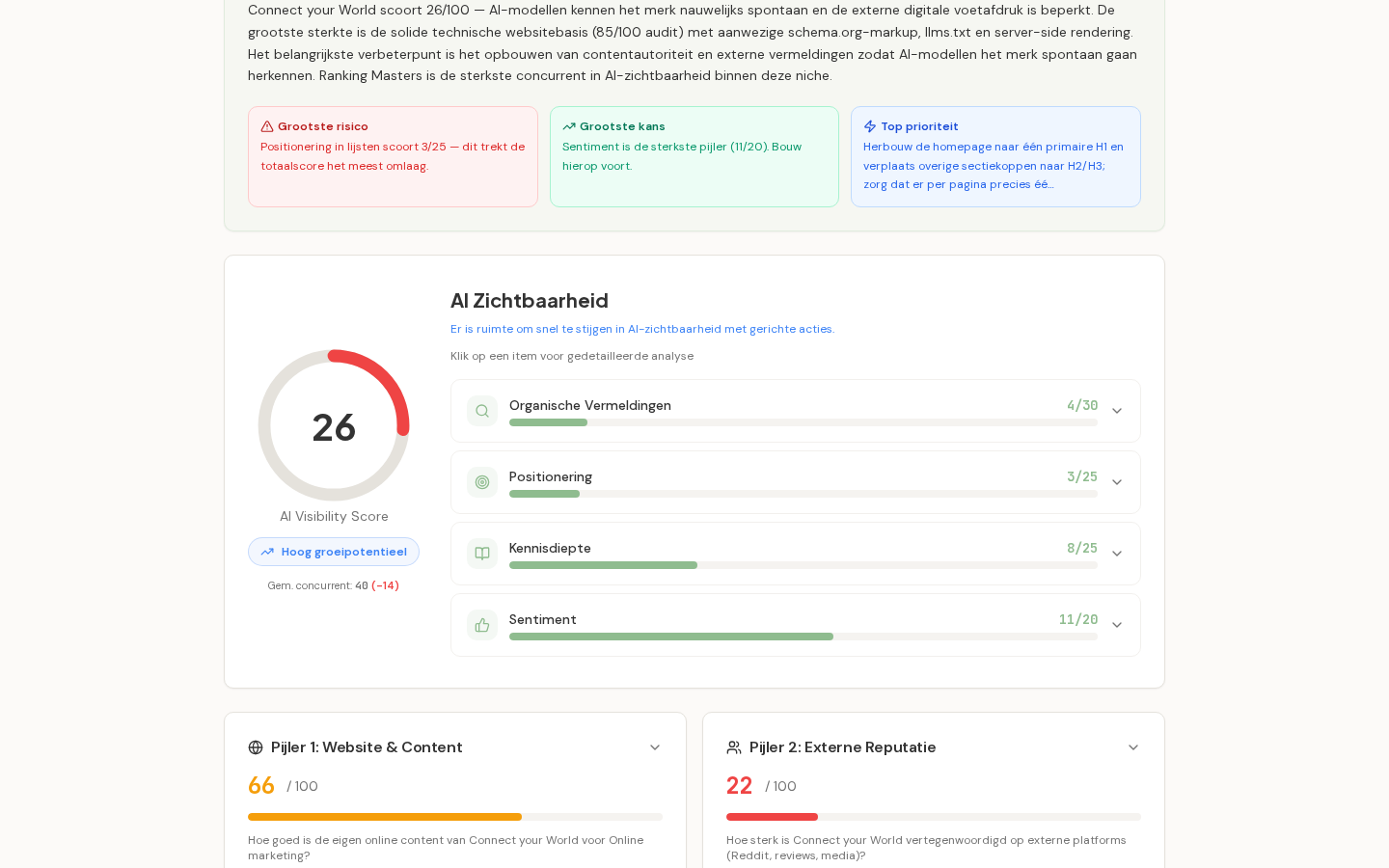
Task: Toggle Pijler 2: Externe Reputatie chevron
Action: coord(1133,747)
